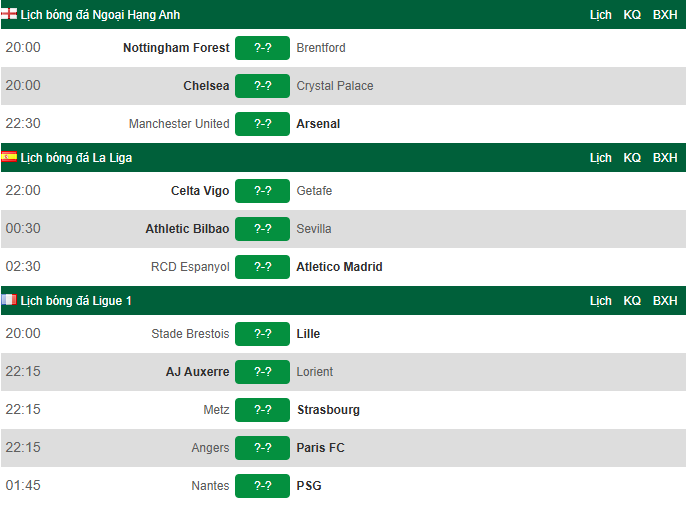Click the Manchester United vs Arsenal score button
Screen dimensions: 686x505
pos(262,124)
